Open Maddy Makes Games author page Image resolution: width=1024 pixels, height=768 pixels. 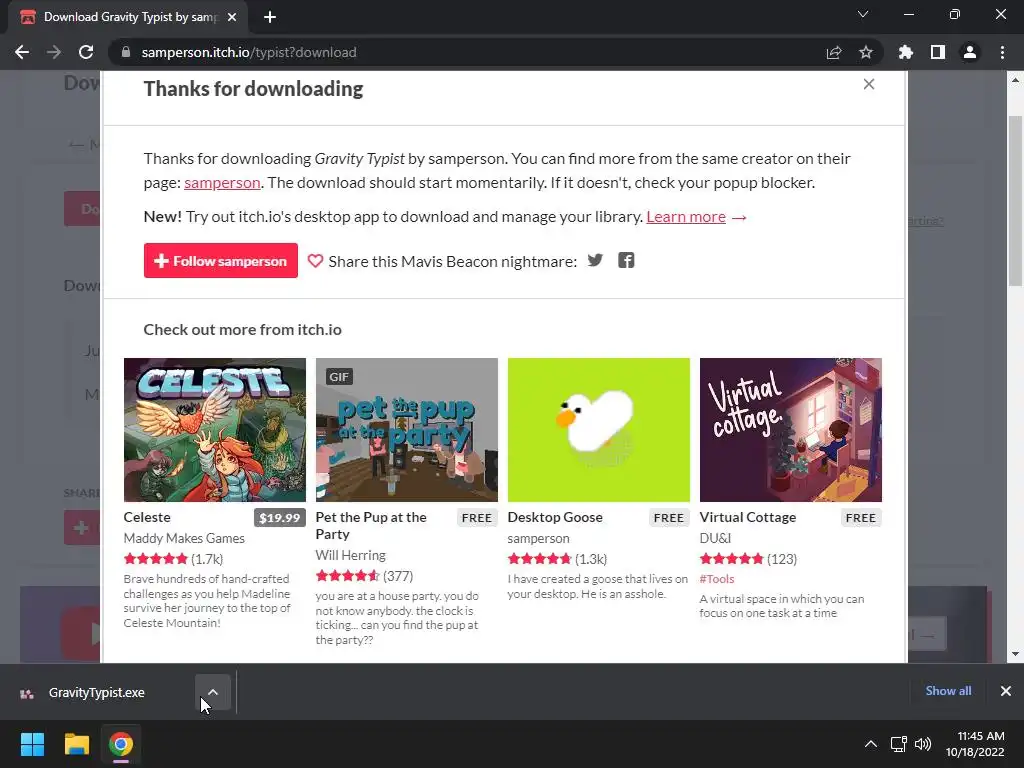click(x=184, y=538)
